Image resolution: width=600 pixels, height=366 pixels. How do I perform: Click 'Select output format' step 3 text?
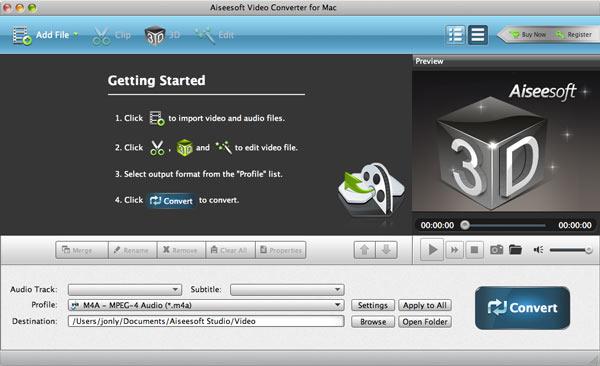tap(199, 174)
